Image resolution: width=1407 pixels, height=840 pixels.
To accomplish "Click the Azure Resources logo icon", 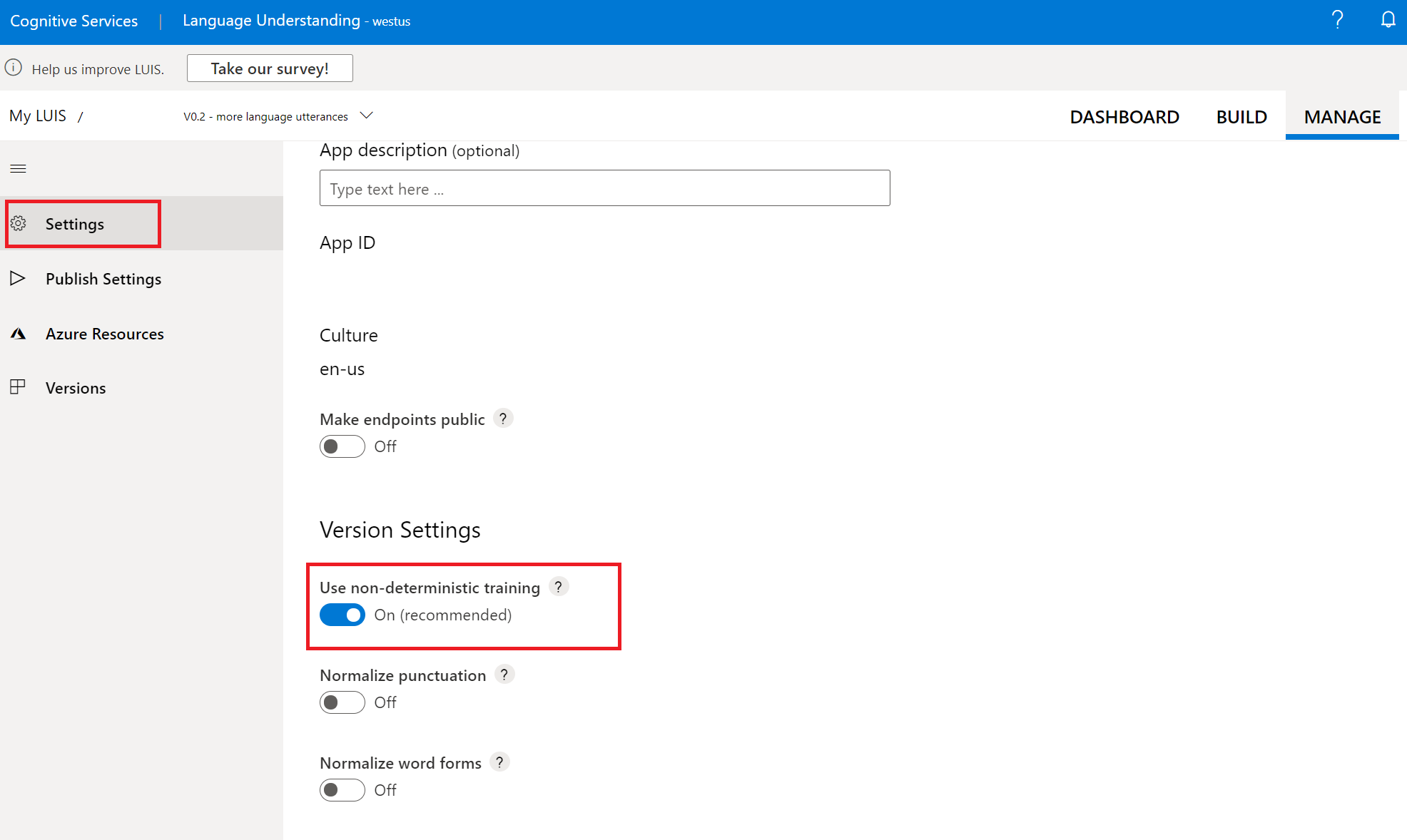I will pos(19,334).
